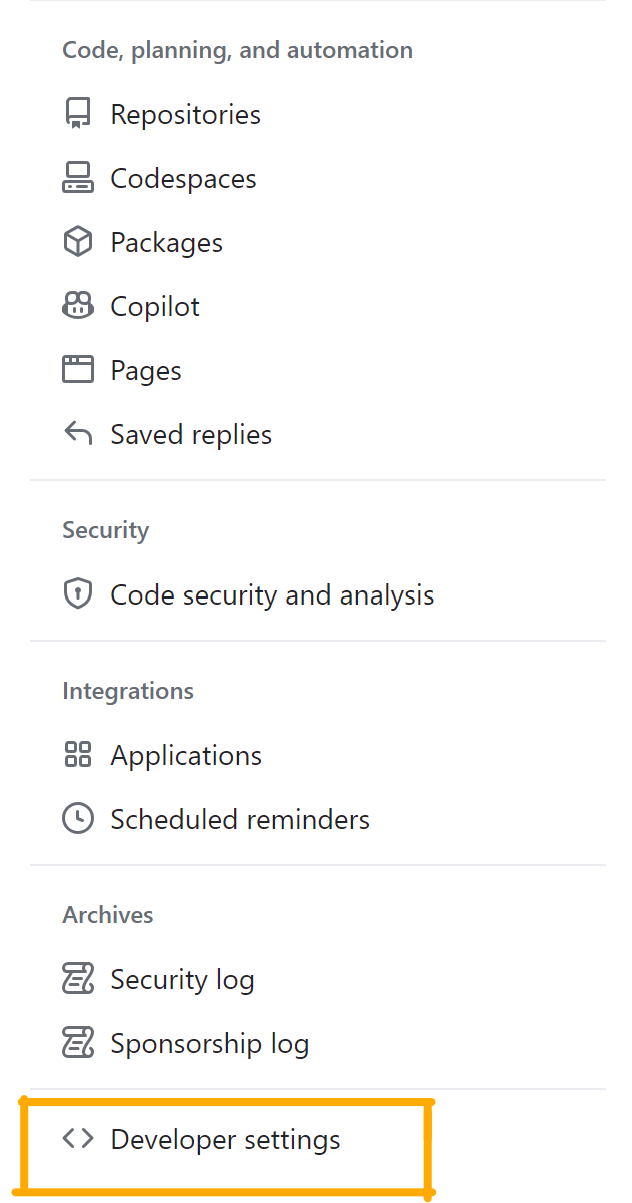The image size is (632, 1203).
Task: Click the Pages browser window icon
Action: coord(78,370)
